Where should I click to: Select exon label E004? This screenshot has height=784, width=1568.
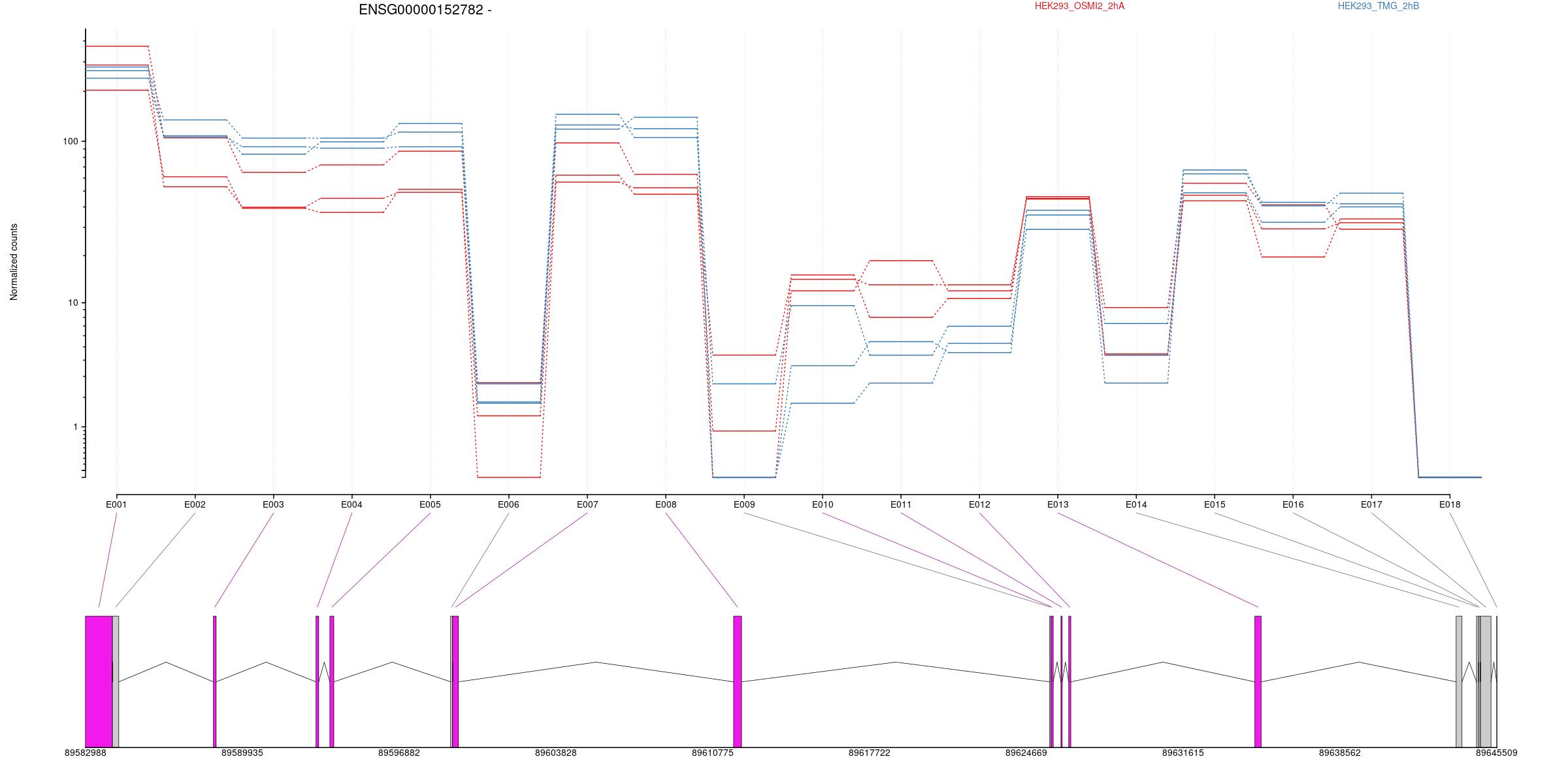[x=351, y=504]
